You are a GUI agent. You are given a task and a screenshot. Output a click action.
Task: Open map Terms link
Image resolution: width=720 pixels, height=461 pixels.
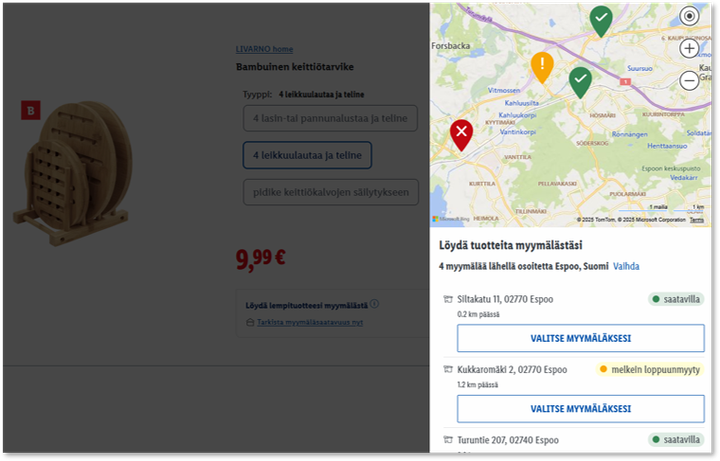tap(696, 219)
